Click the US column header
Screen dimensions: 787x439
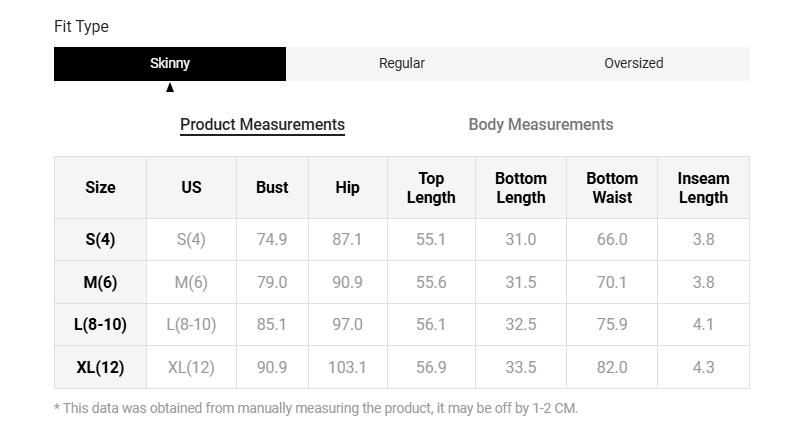191,187
